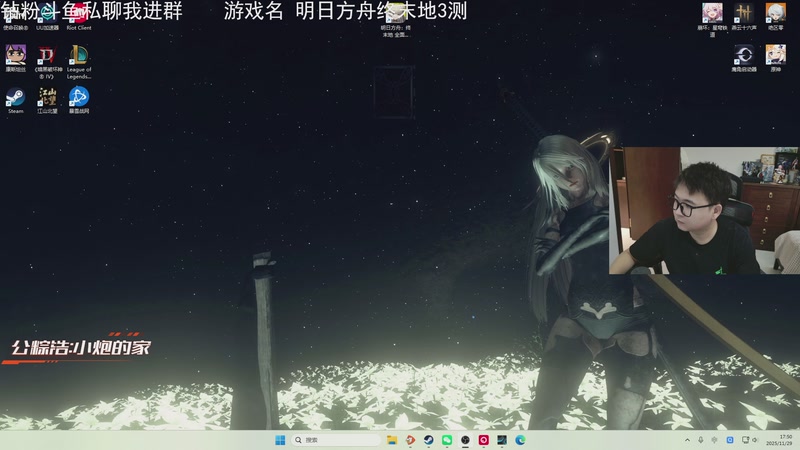Open the red circular app in taskbar

point(484,440)
